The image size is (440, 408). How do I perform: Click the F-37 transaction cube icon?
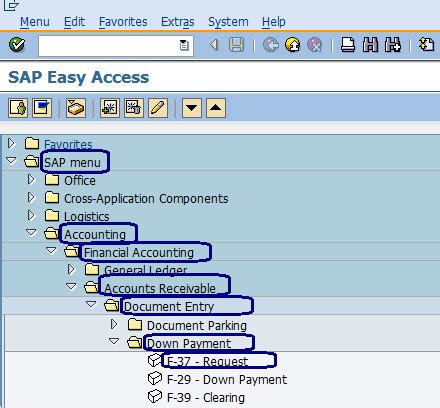point(155,360)
